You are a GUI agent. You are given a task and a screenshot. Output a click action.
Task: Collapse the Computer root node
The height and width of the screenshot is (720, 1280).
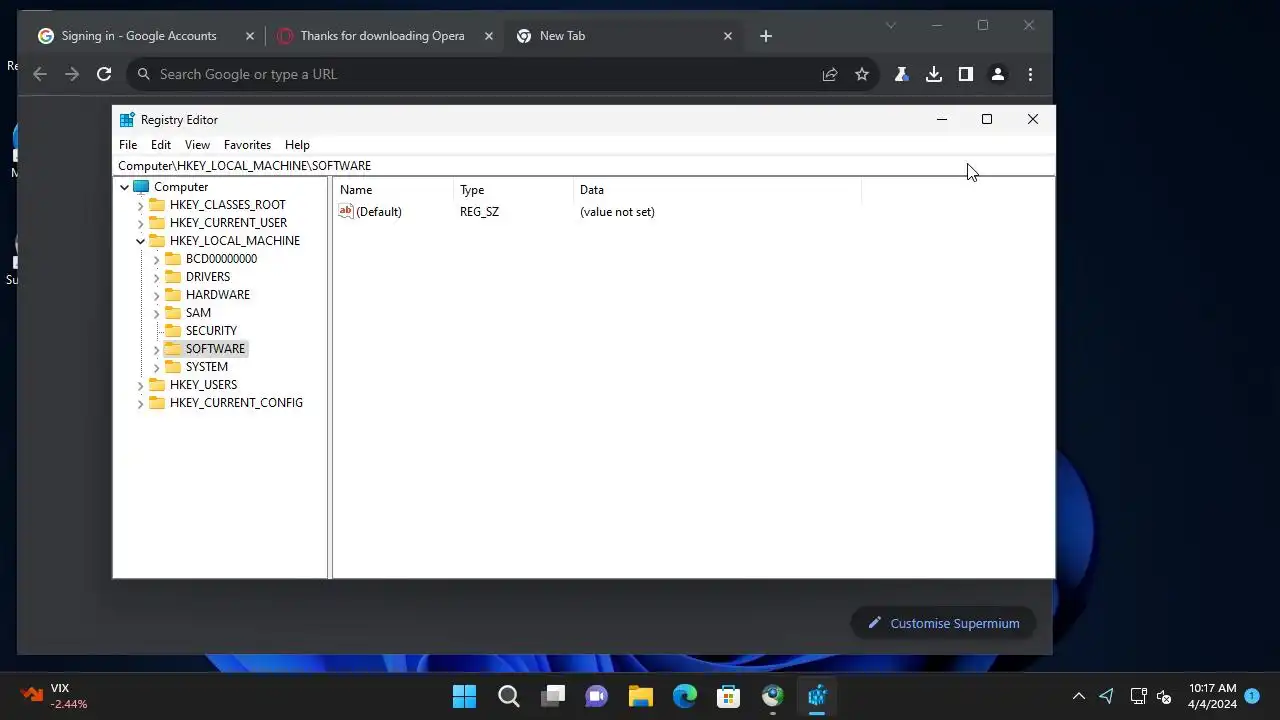[125, 187]
